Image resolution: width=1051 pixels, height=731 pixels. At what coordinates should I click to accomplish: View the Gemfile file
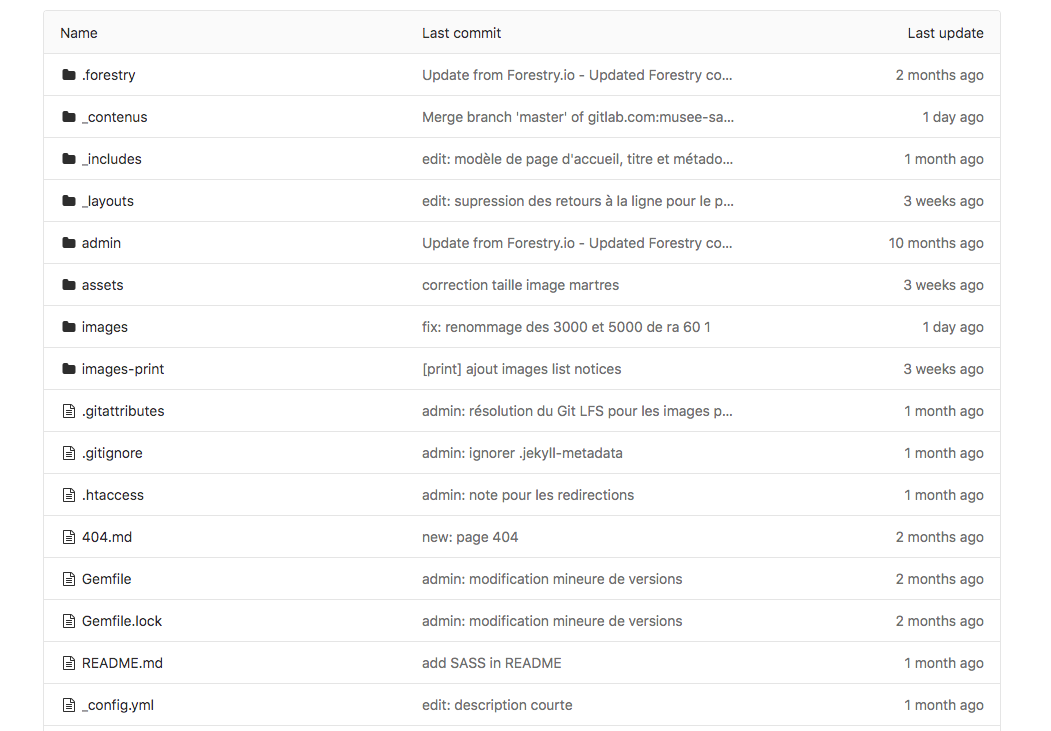[106, 579]
